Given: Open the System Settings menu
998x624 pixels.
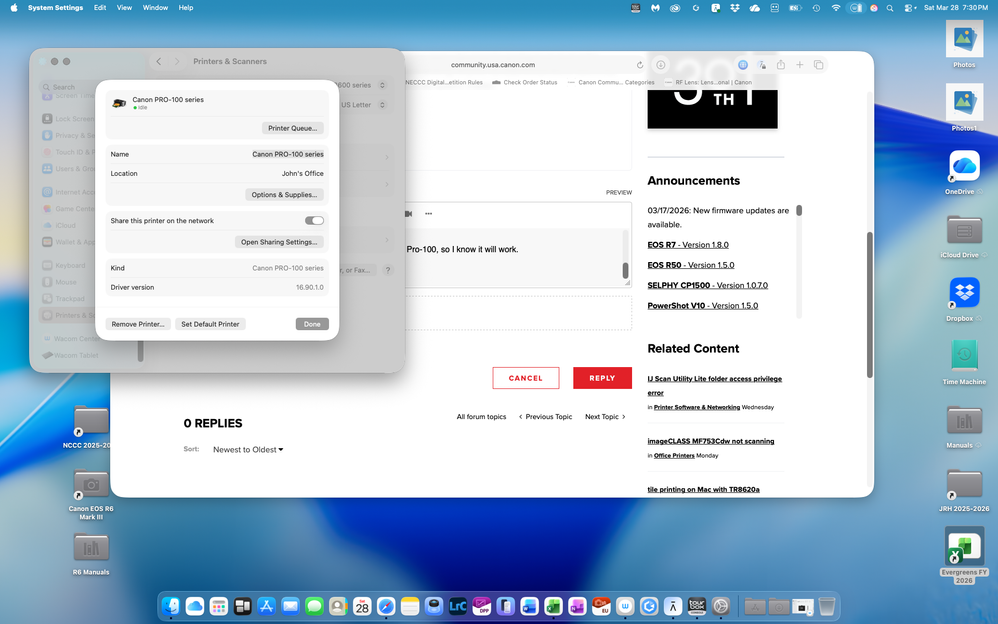Looking at the screenshot, I should [x=55, y=8].
